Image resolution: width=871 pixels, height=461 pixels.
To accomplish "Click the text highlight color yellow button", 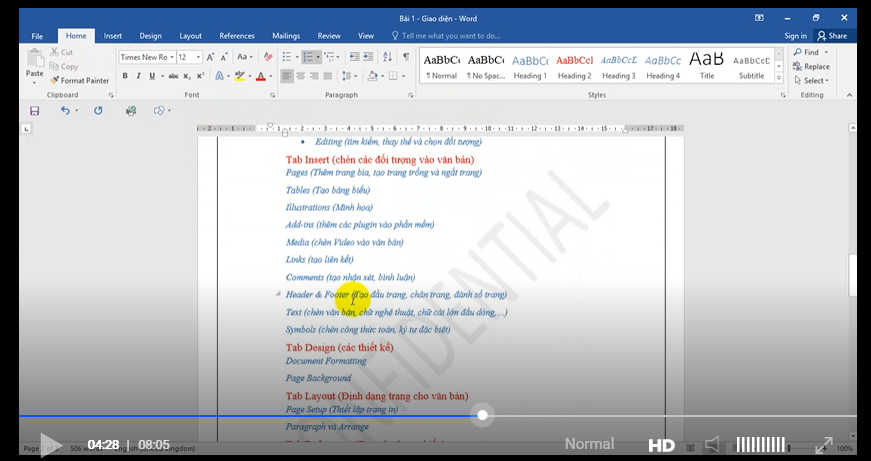I will coord(240,76).
